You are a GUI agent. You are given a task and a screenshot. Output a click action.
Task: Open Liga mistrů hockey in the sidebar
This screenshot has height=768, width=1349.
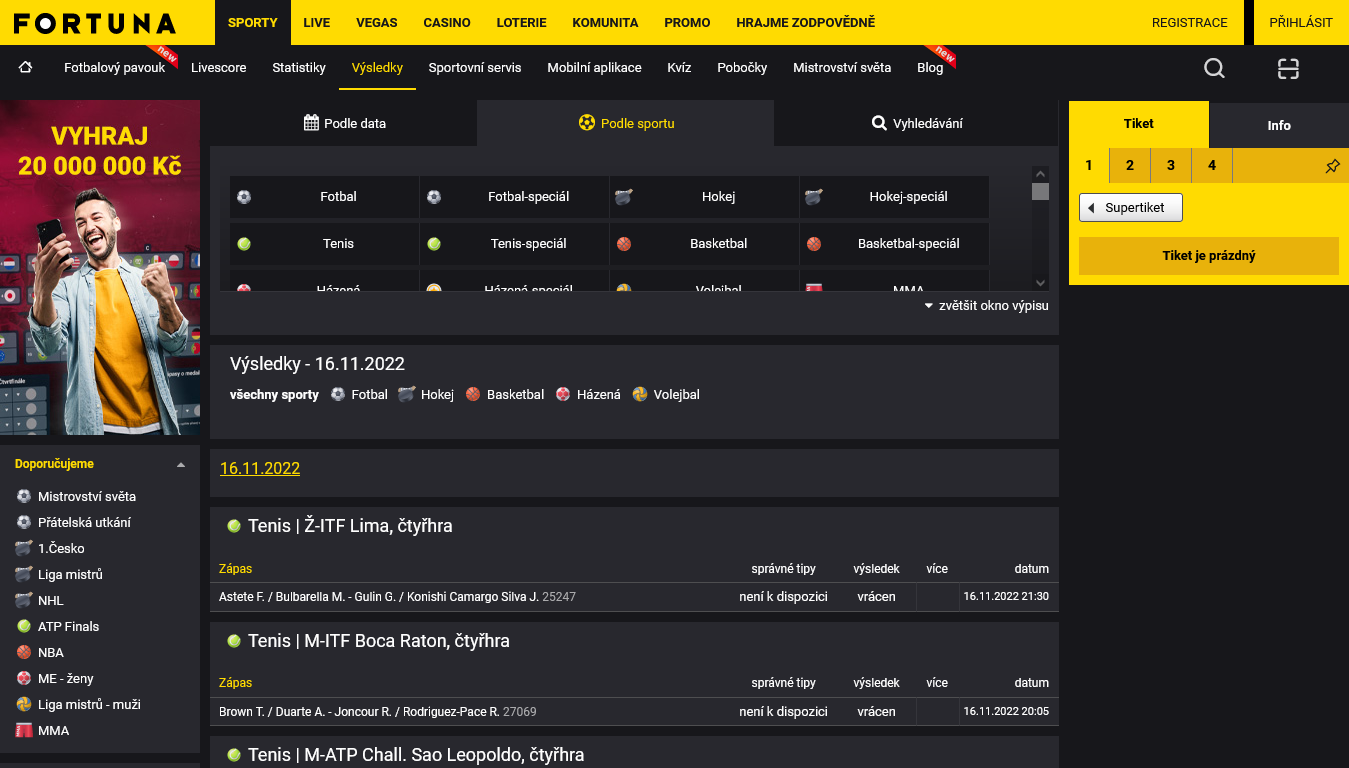pyautogui.click(x=59, y=575)
